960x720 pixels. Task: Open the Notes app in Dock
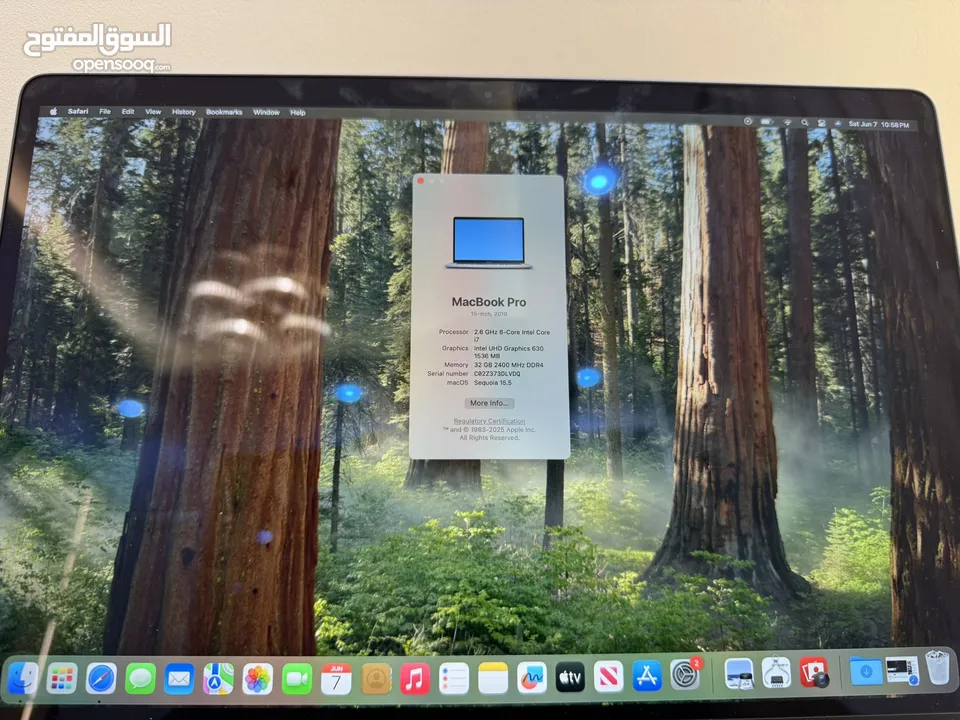tap(493, 678)
